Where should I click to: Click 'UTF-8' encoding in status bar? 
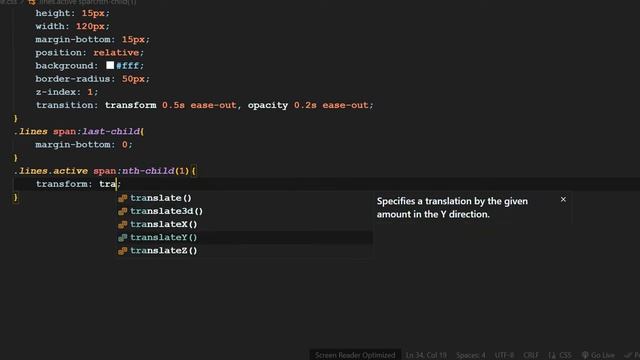coord(504,355)
